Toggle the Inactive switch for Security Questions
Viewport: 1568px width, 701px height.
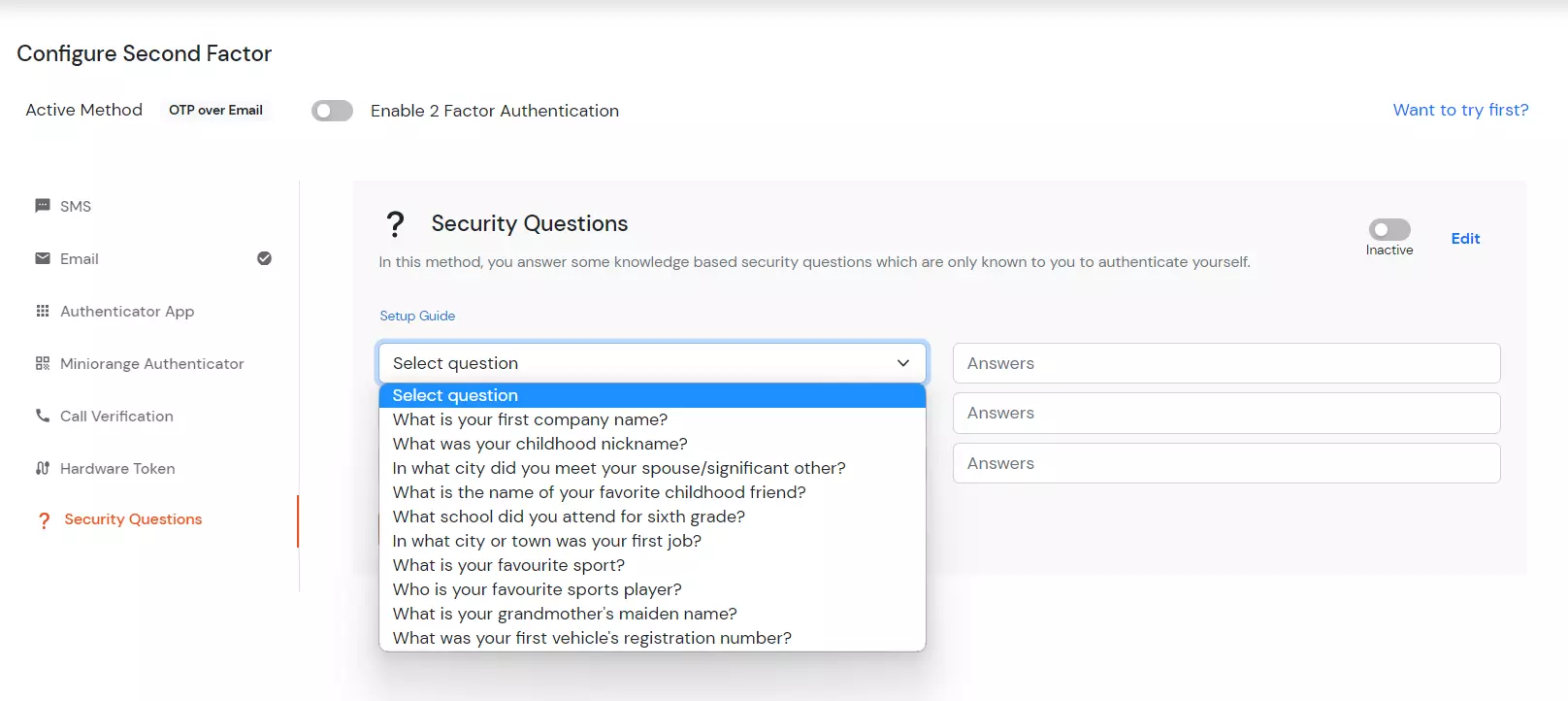[1388, 230]
